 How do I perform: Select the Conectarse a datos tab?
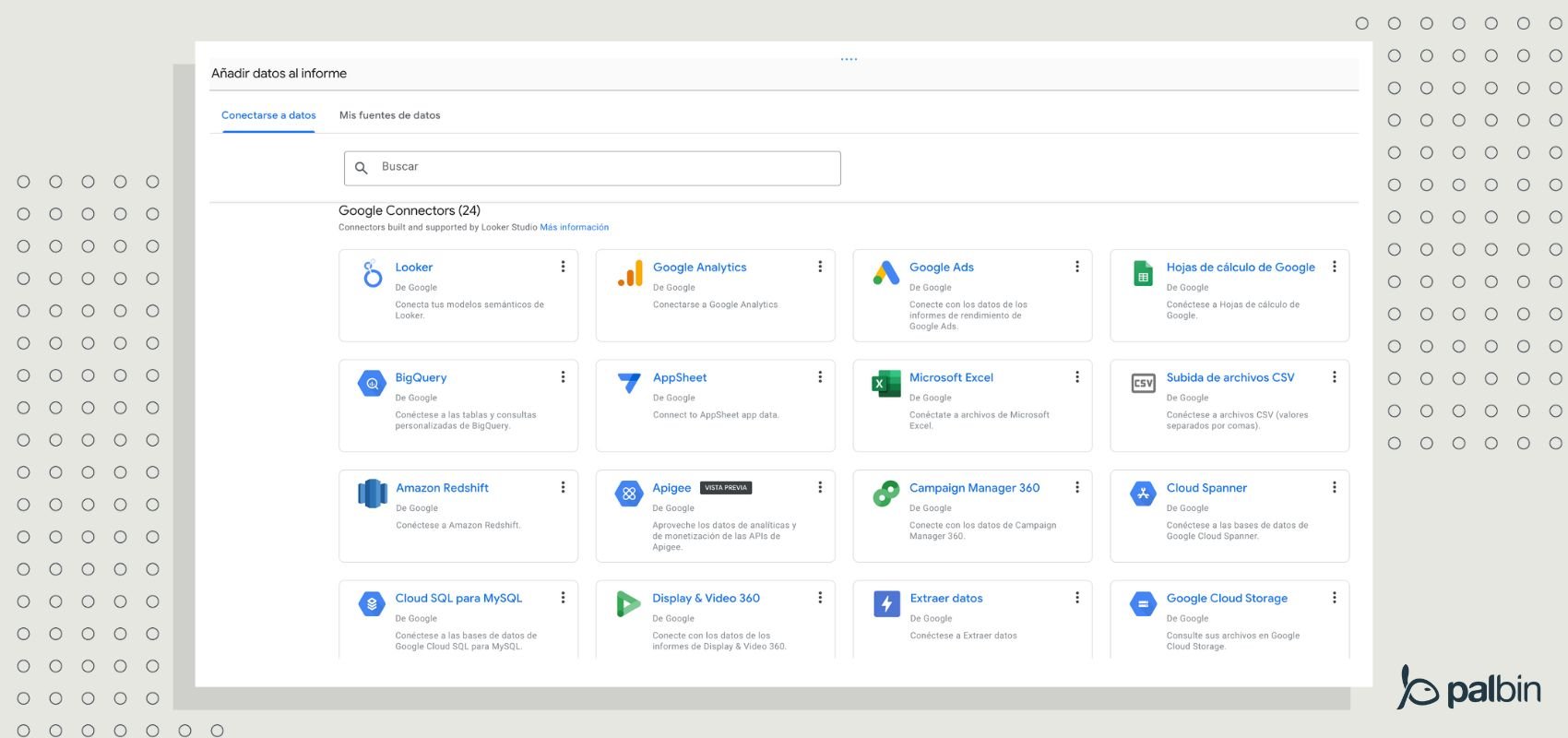click(268, 115)
